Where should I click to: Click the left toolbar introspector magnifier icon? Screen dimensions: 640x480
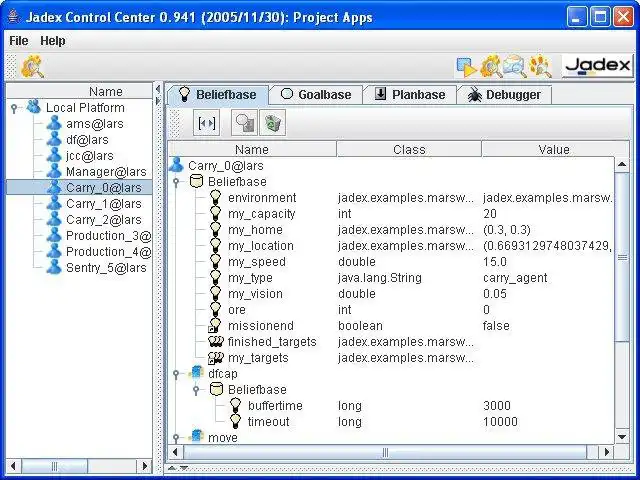(x=32, y=66)
